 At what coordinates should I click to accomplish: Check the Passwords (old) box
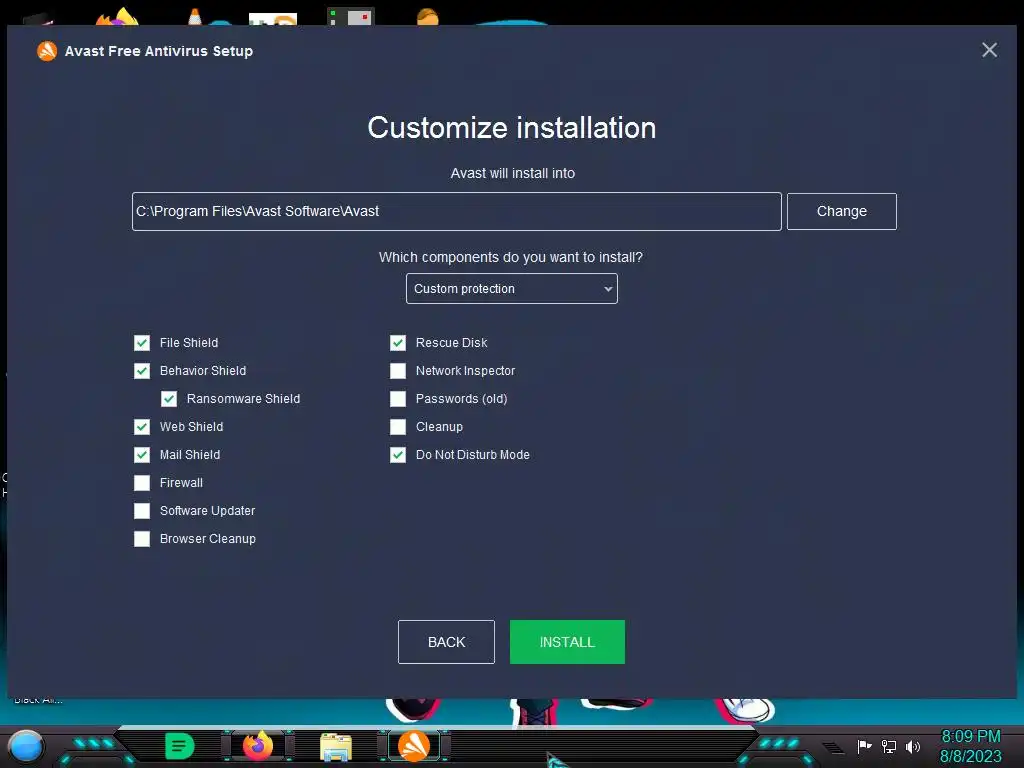tap(398, 399)
